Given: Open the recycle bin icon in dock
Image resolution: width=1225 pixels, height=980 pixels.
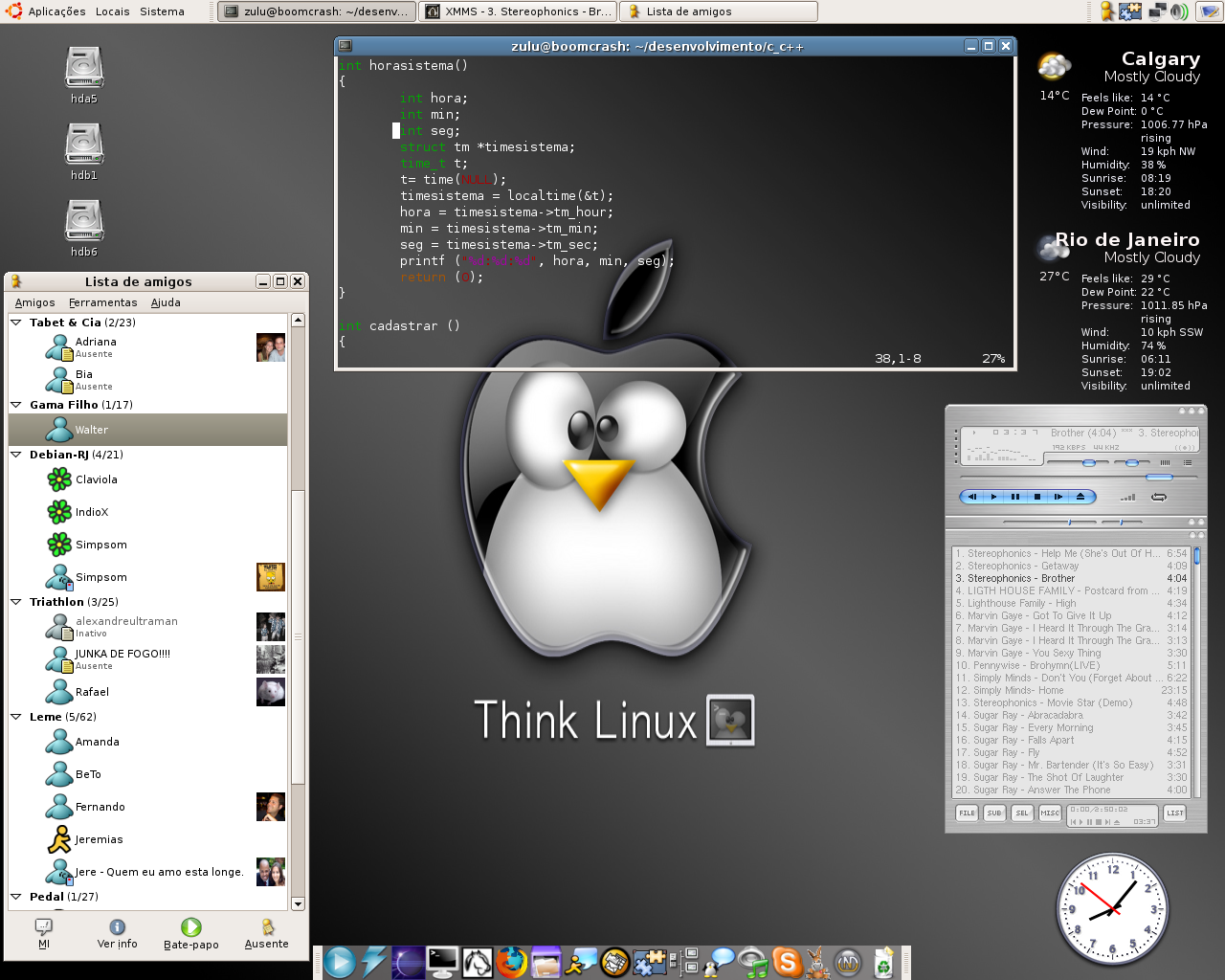Looking at the screenshot, I should 884,962.
